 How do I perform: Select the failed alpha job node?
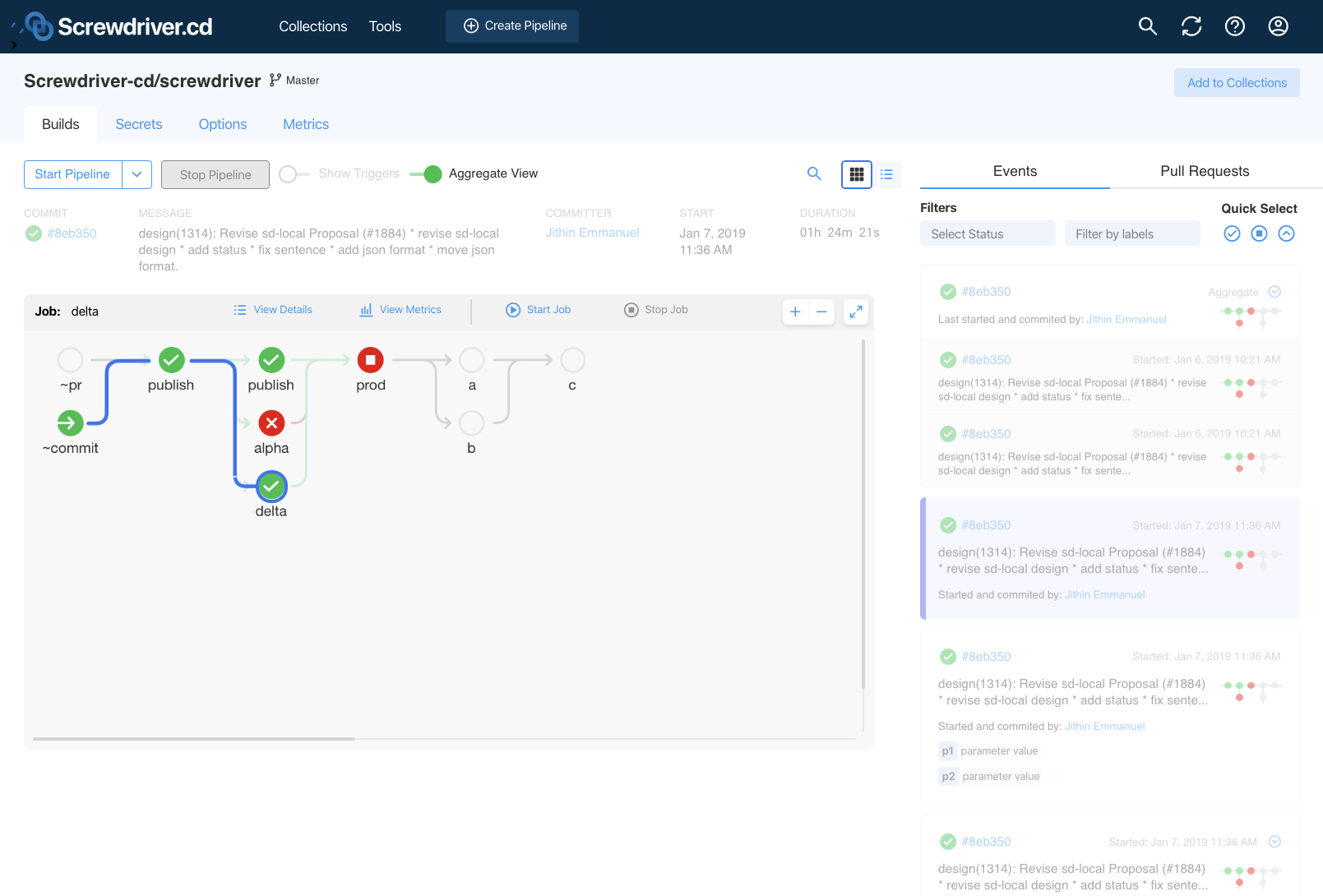pos(271,423)
